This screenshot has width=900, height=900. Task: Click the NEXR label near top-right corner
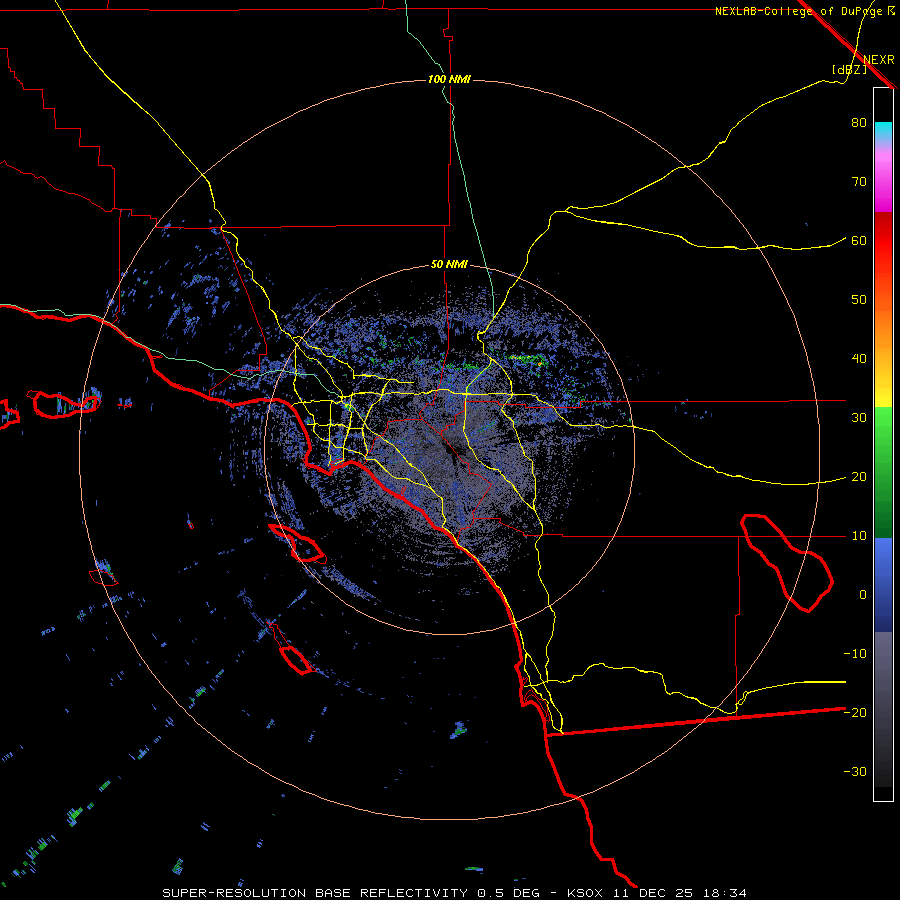879,60
